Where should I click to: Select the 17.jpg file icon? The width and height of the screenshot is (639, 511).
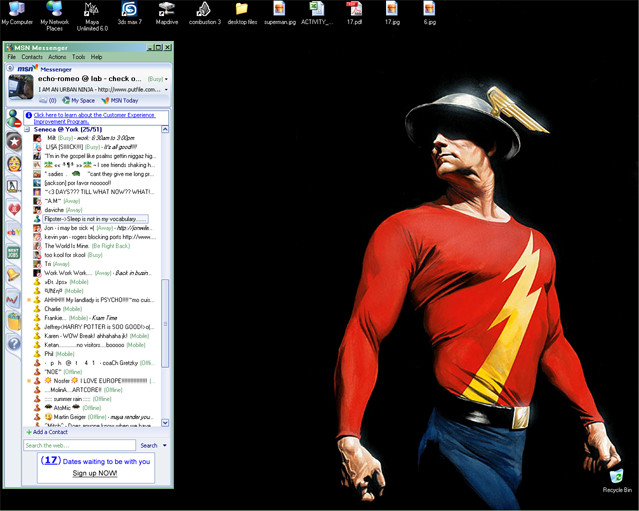pyautogui.click(x=392, y=13)
